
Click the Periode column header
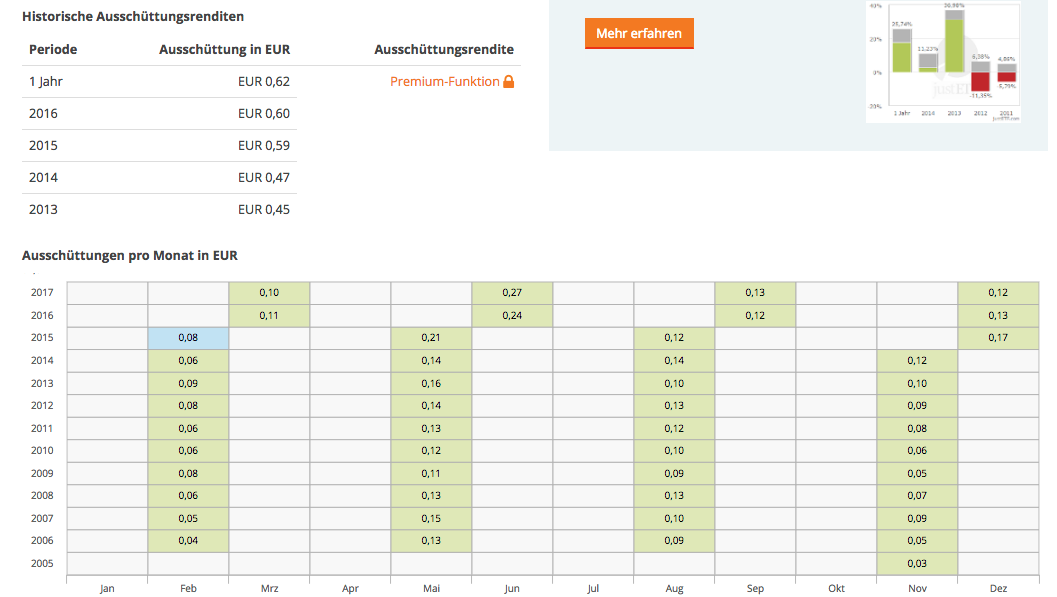pos(53,49)
